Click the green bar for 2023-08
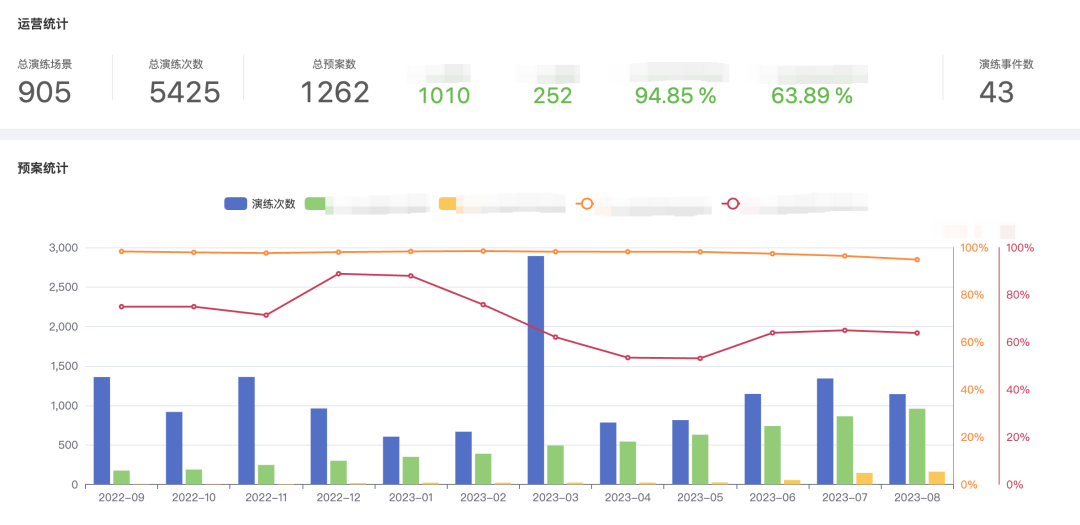Screen dimensions: 1080x525 917,446
